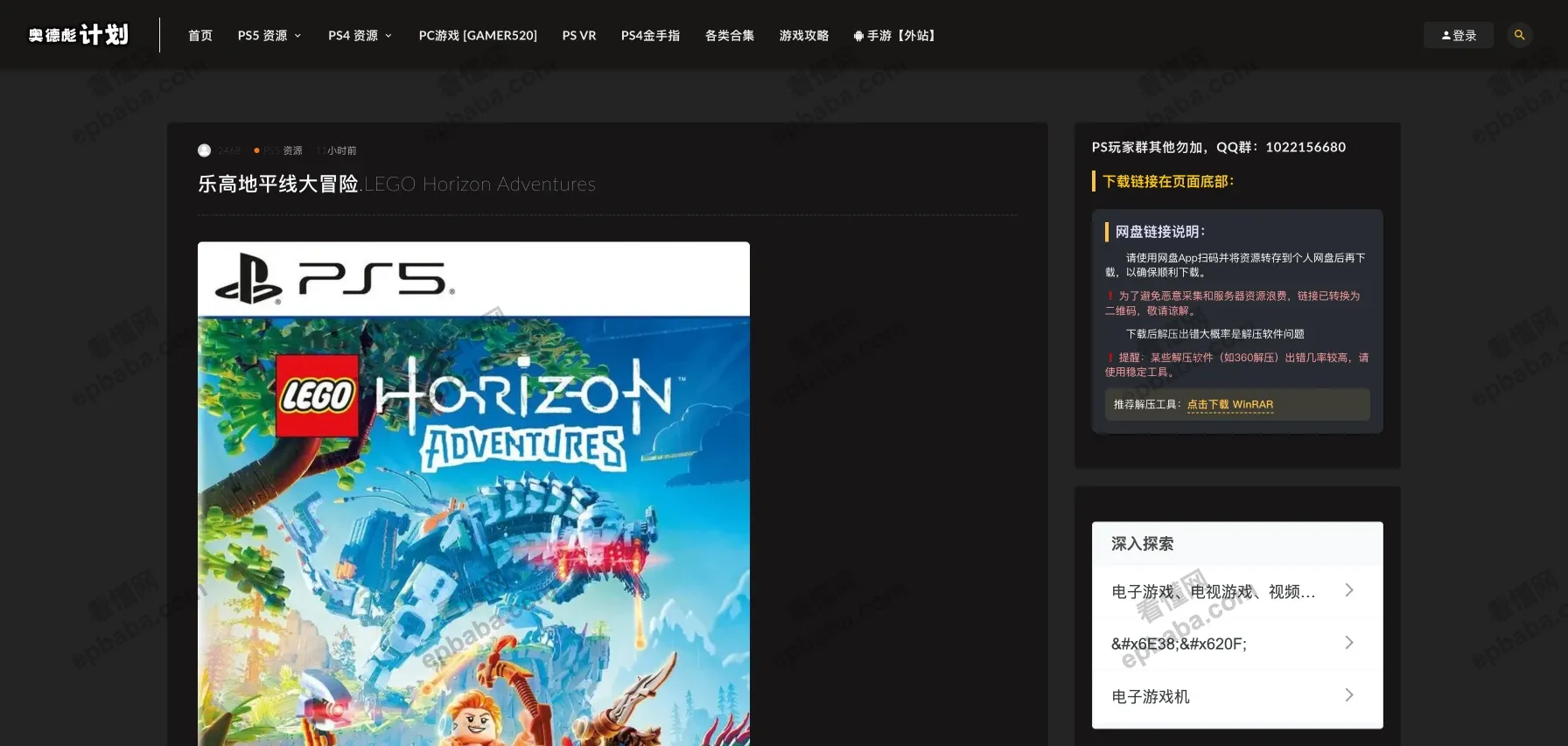The width and height of the screenshot is (1568, 746).
Task: Click 点击下载 WinRAR link
Action: coord(1230,404)
